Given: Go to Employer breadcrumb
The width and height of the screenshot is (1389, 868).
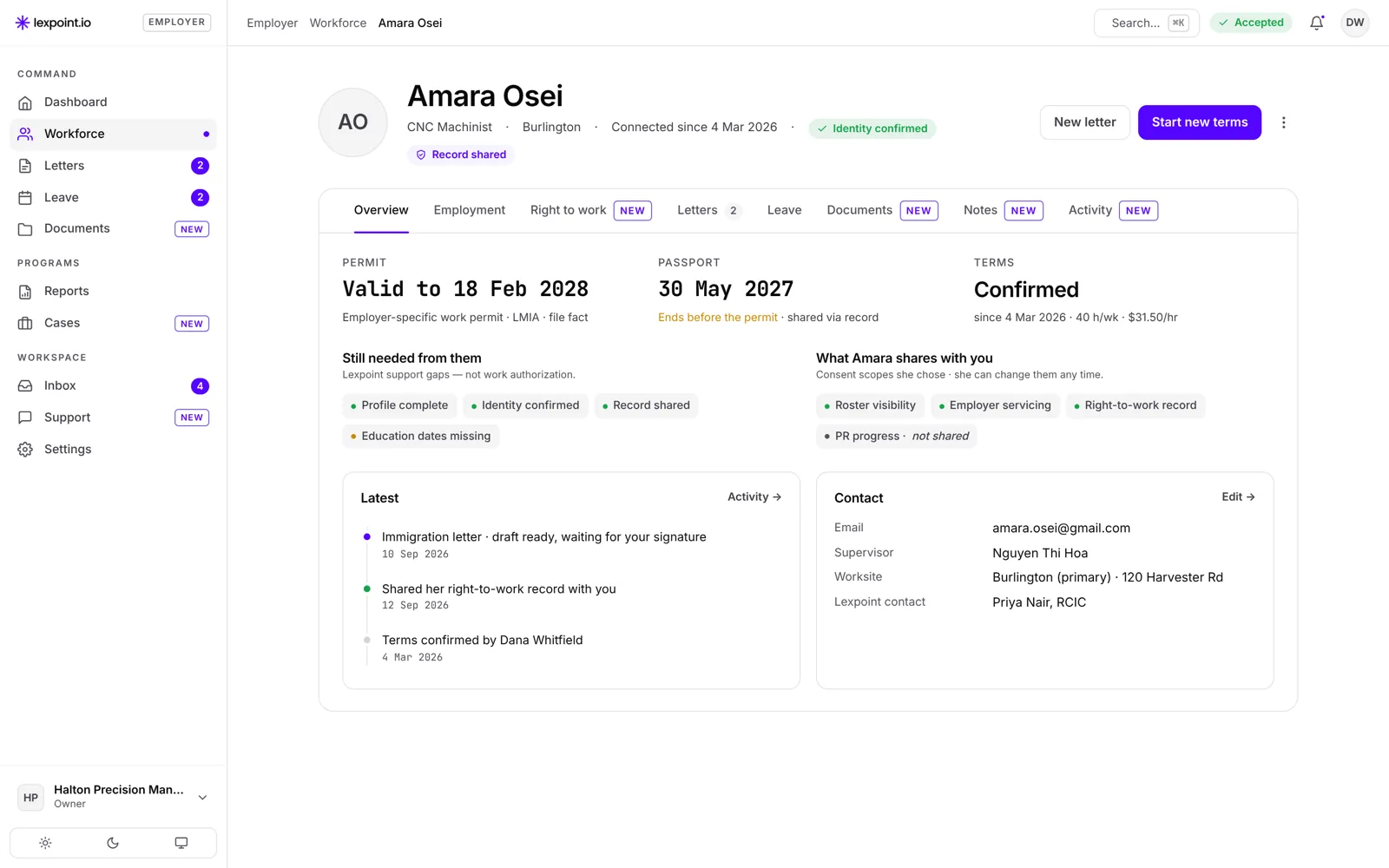Looking at the screenshot, I should click(272, 23).
